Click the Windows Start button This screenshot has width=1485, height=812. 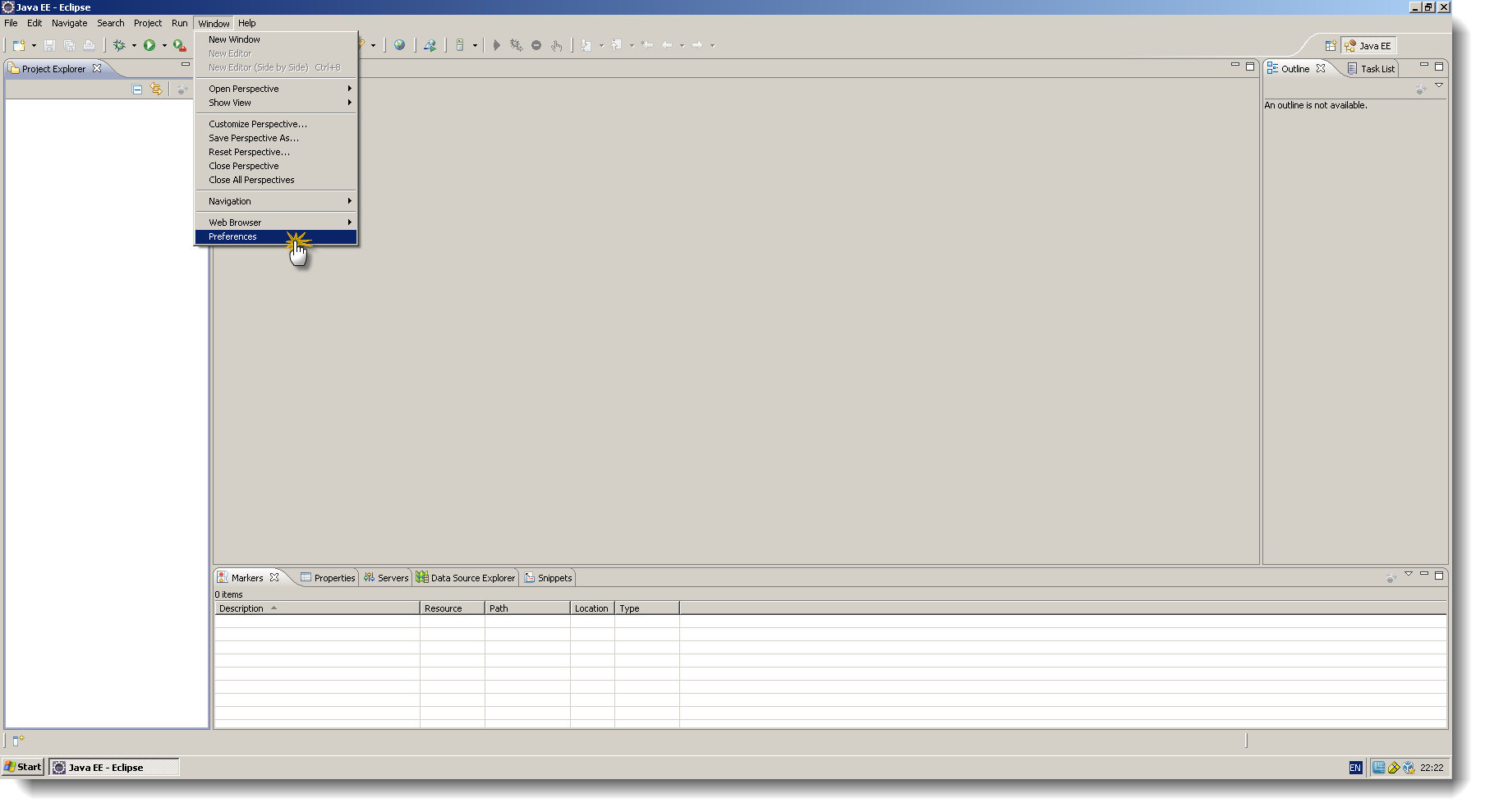point(22,767)
